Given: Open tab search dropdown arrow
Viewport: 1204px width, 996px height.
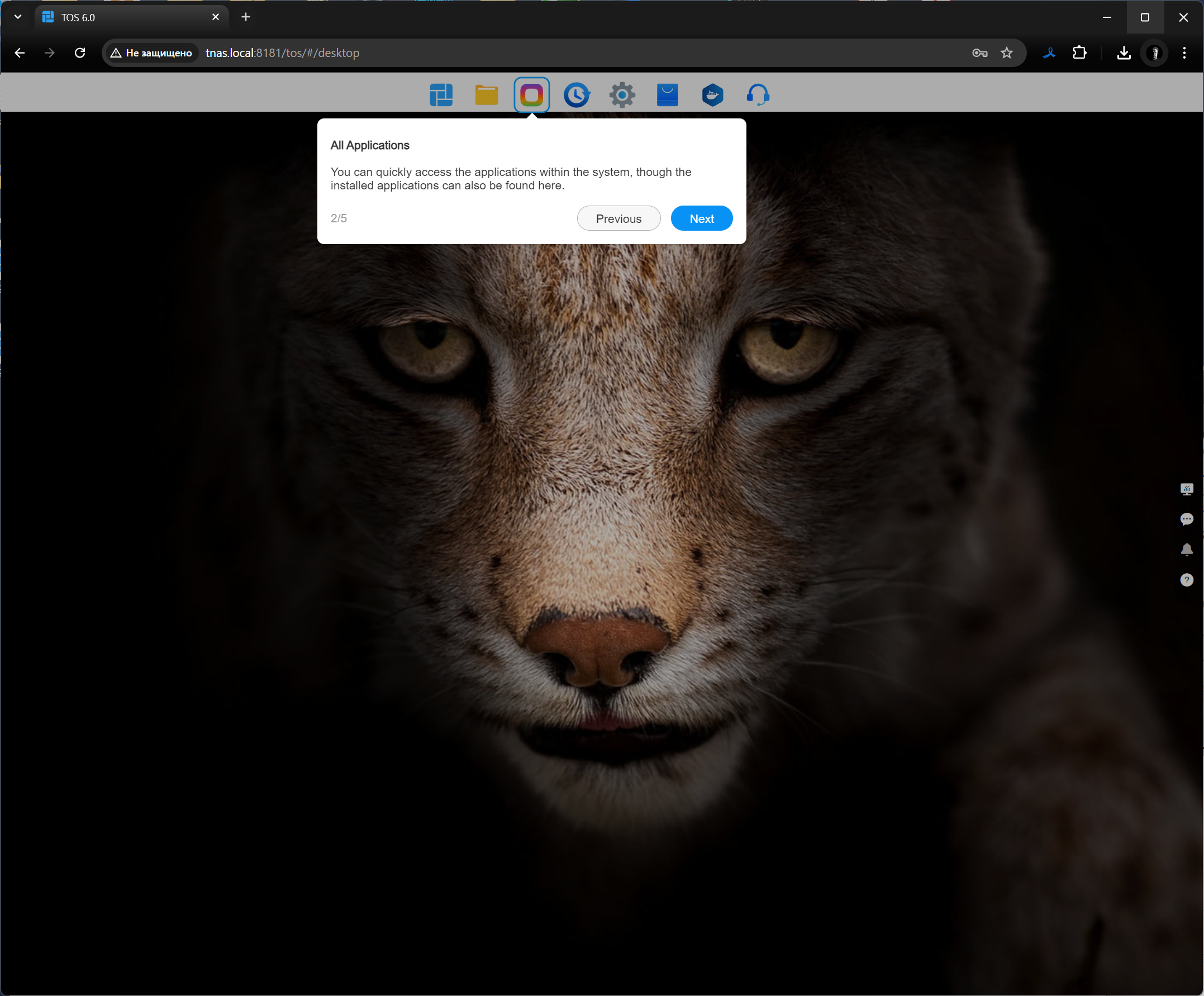Looking at the screenshot, I should coord(18,17).
